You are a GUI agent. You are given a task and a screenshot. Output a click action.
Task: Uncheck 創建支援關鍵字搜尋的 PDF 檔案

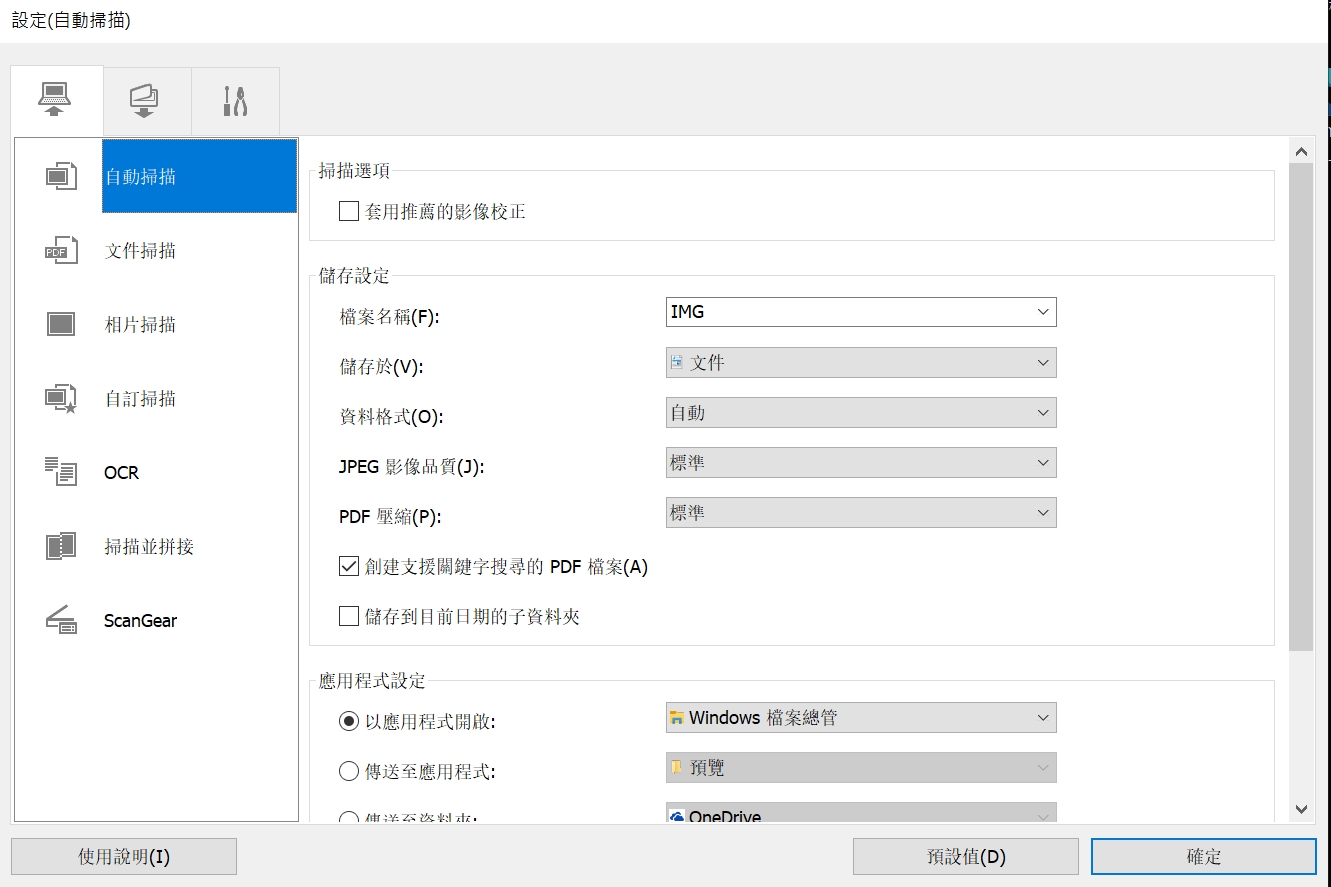(349, 566)
